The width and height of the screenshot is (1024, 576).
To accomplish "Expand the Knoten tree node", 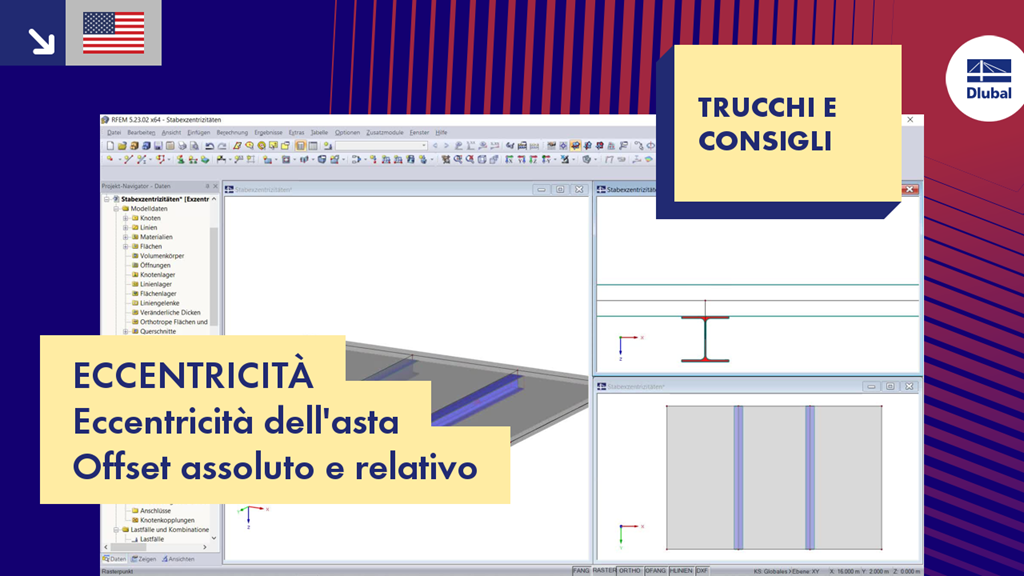I will [125, 218].
